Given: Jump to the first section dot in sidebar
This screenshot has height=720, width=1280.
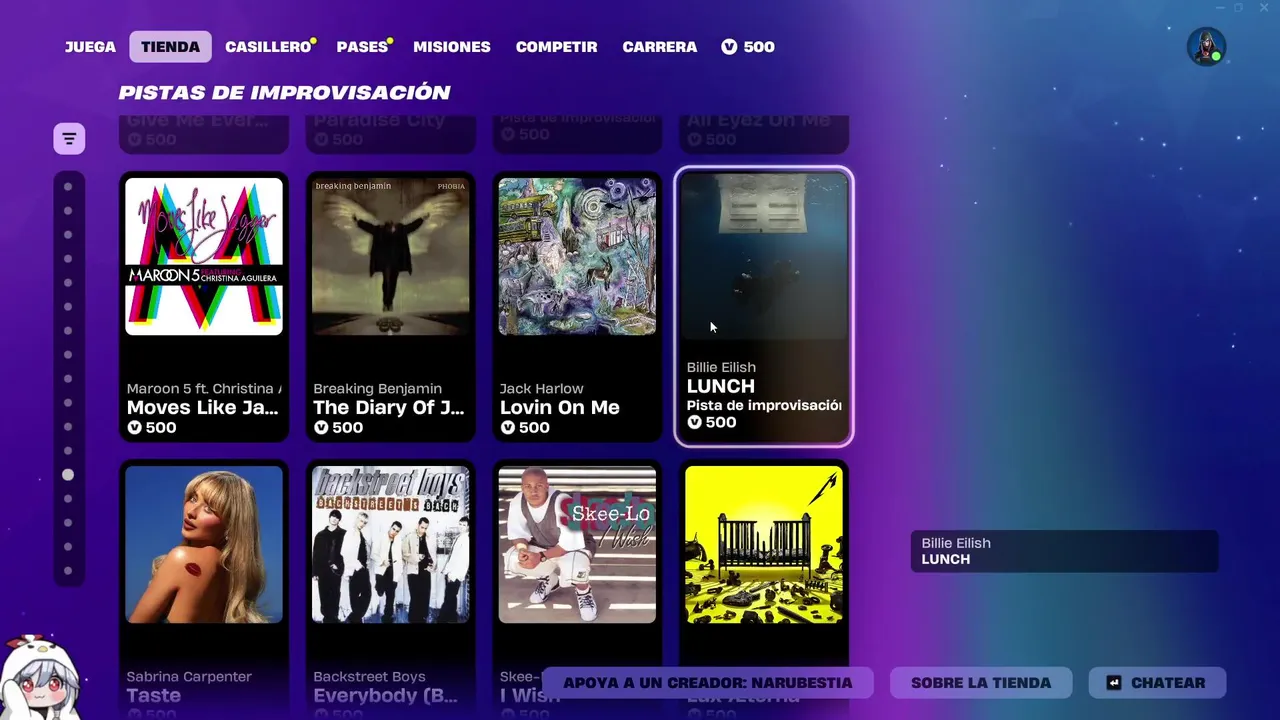Looking at the screenshot, I should tap(68, 187).
